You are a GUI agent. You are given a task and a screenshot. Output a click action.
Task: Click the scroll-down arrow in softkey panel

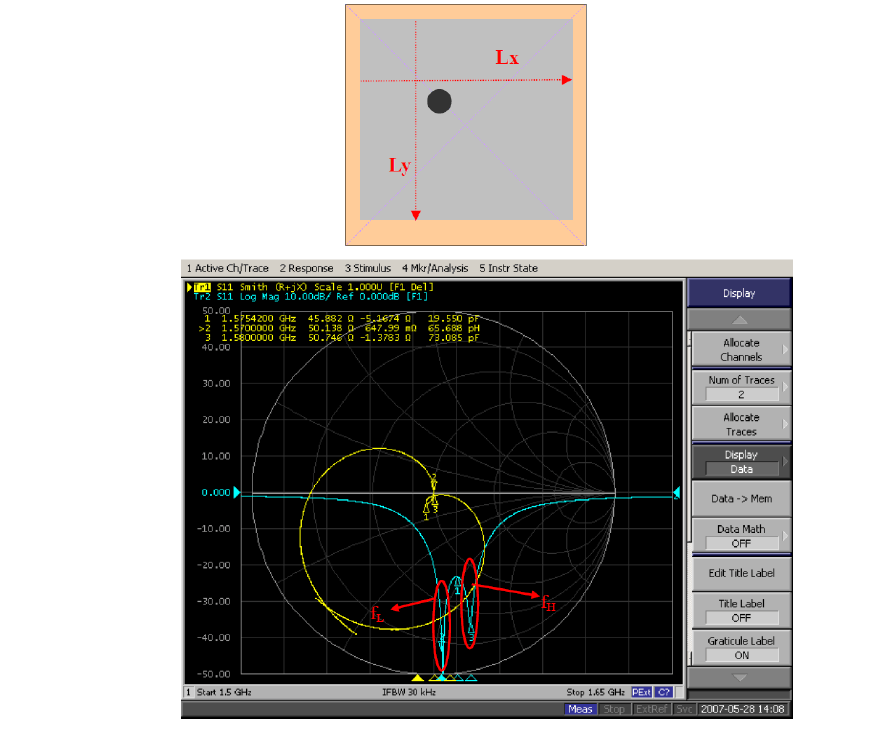pyautogui.click(x=739, y=677)
